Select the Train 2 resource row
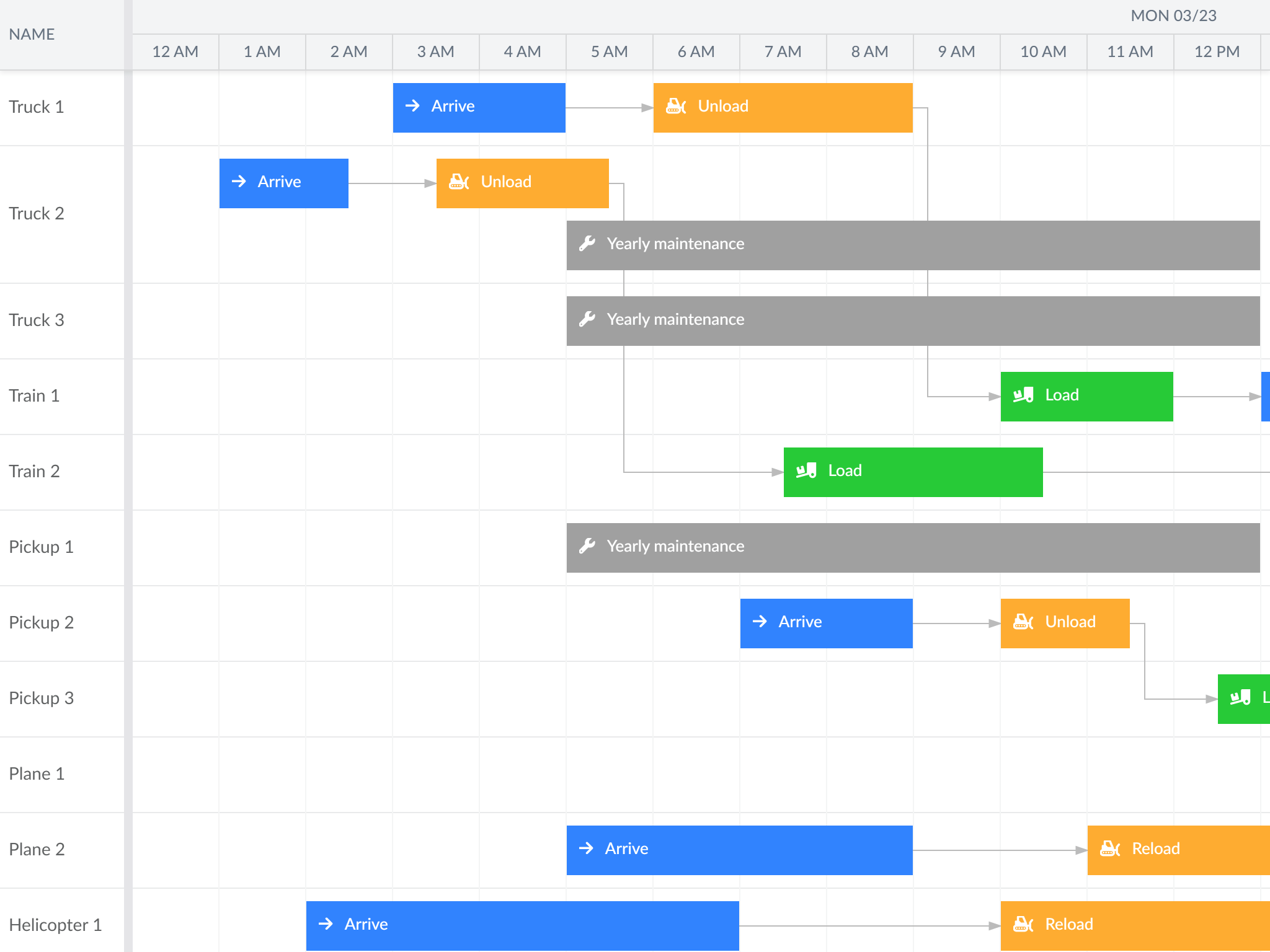The height and width of the screenshot is (952, 1270). [x=62, y=472]
